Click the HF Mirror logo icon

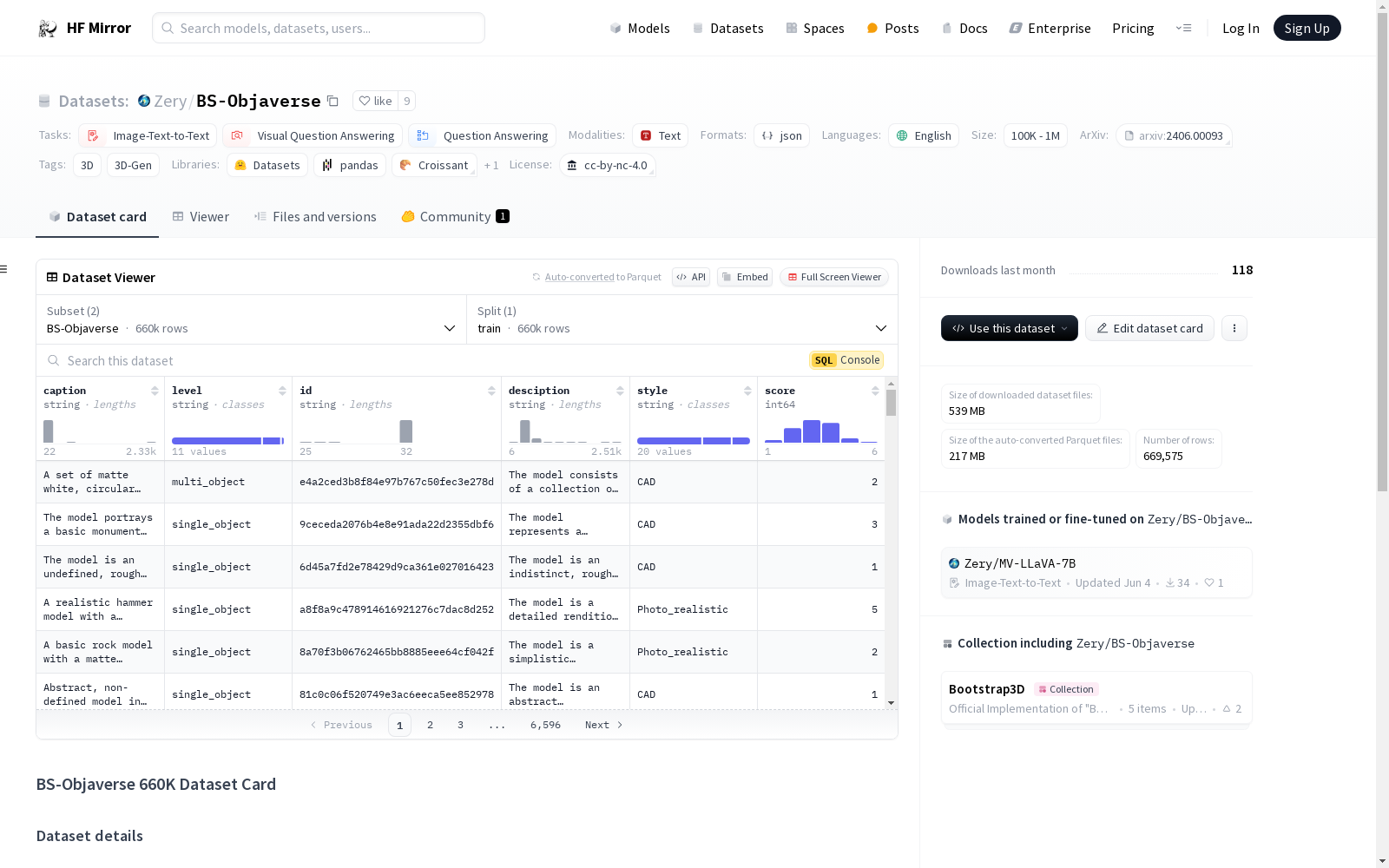[48, 29]
